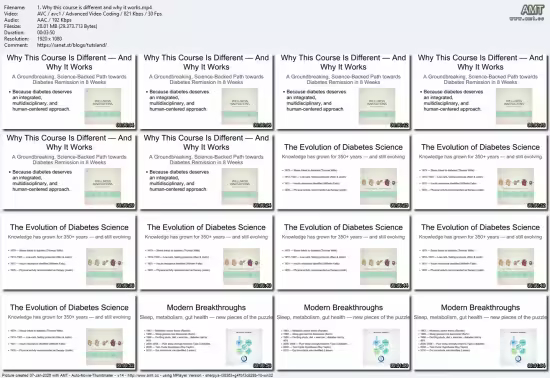Select the duration value '00:03:50'
550x378 pixels.
(x=46, y=33)
